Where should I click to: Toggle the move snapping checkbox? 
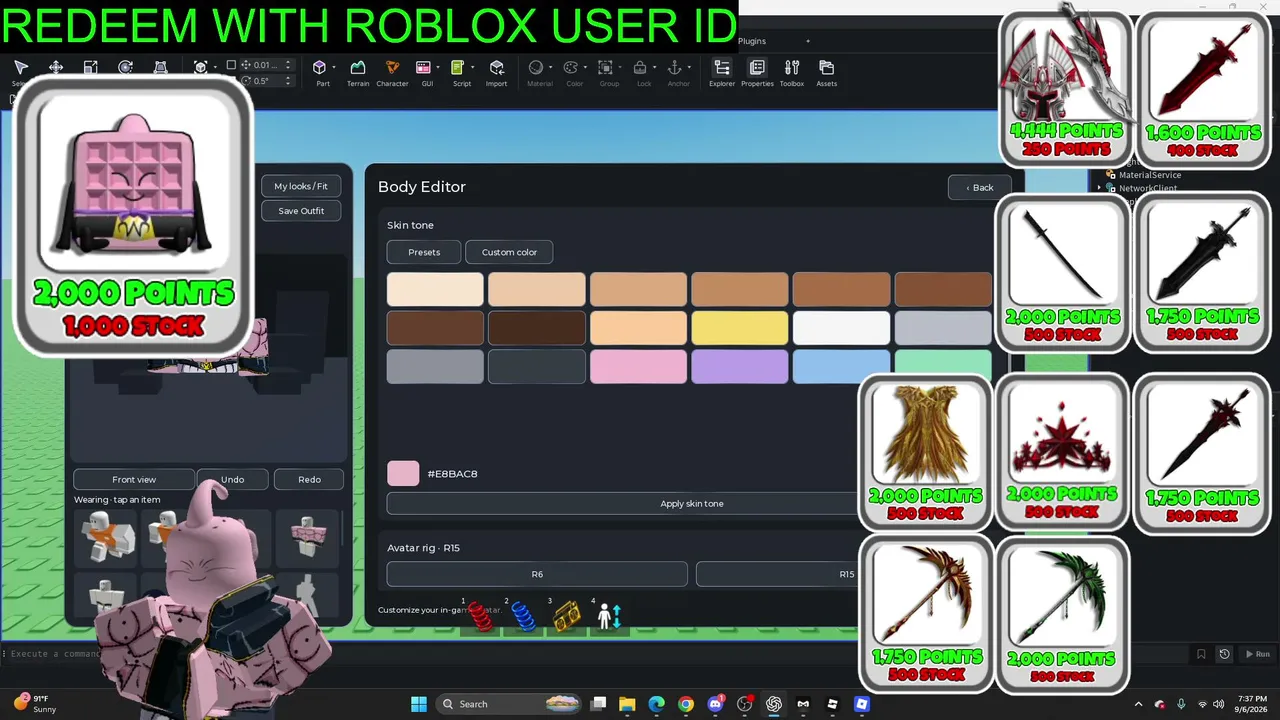[x=231, y=65]
